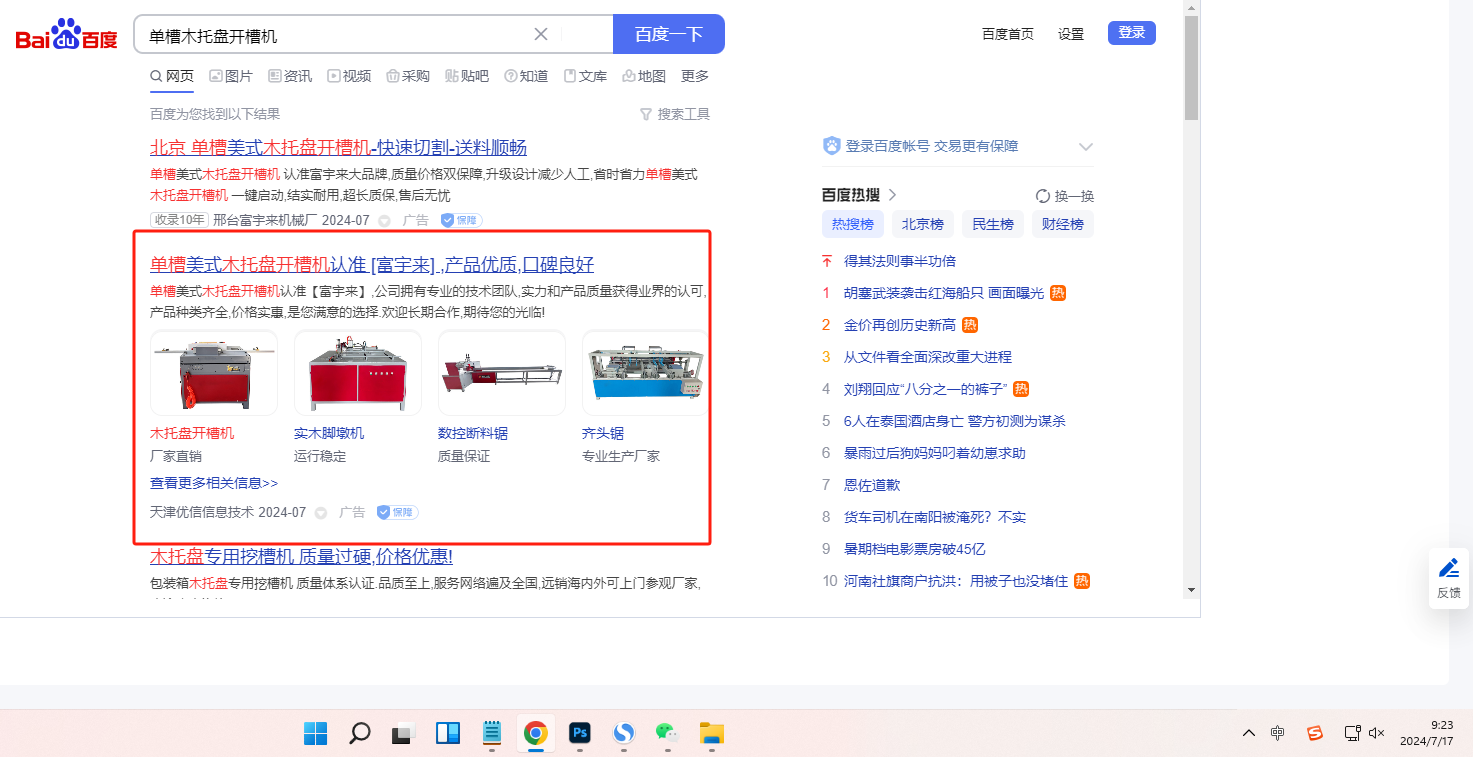This screenshot has height=757, width=1473.
Task: Open the 北京 单槽美式木托盘开槽机 result title
Action: coord(338,148)
